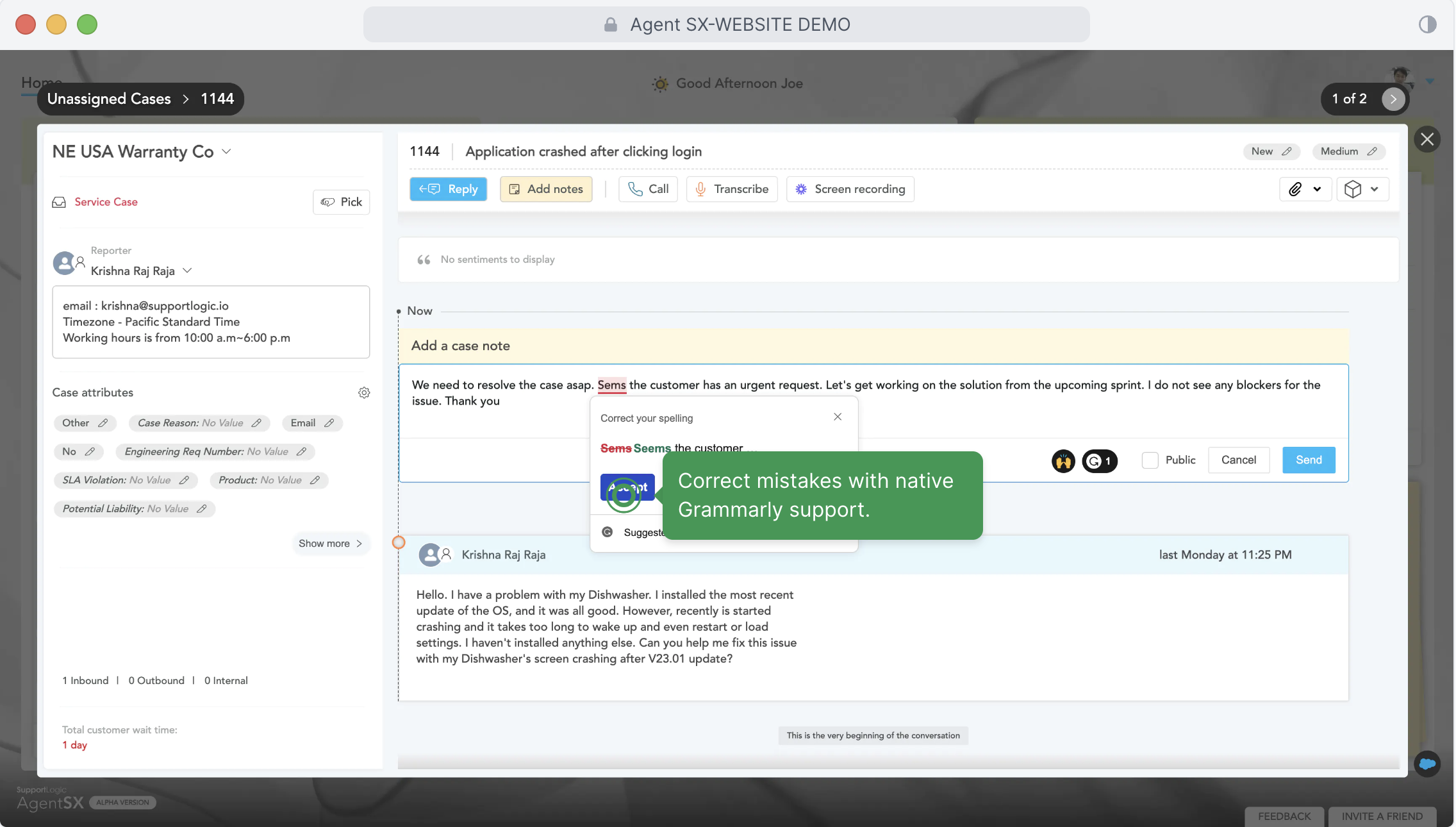
Task: Click INVITE A FRIEND
Action: tap(1382, 816)
